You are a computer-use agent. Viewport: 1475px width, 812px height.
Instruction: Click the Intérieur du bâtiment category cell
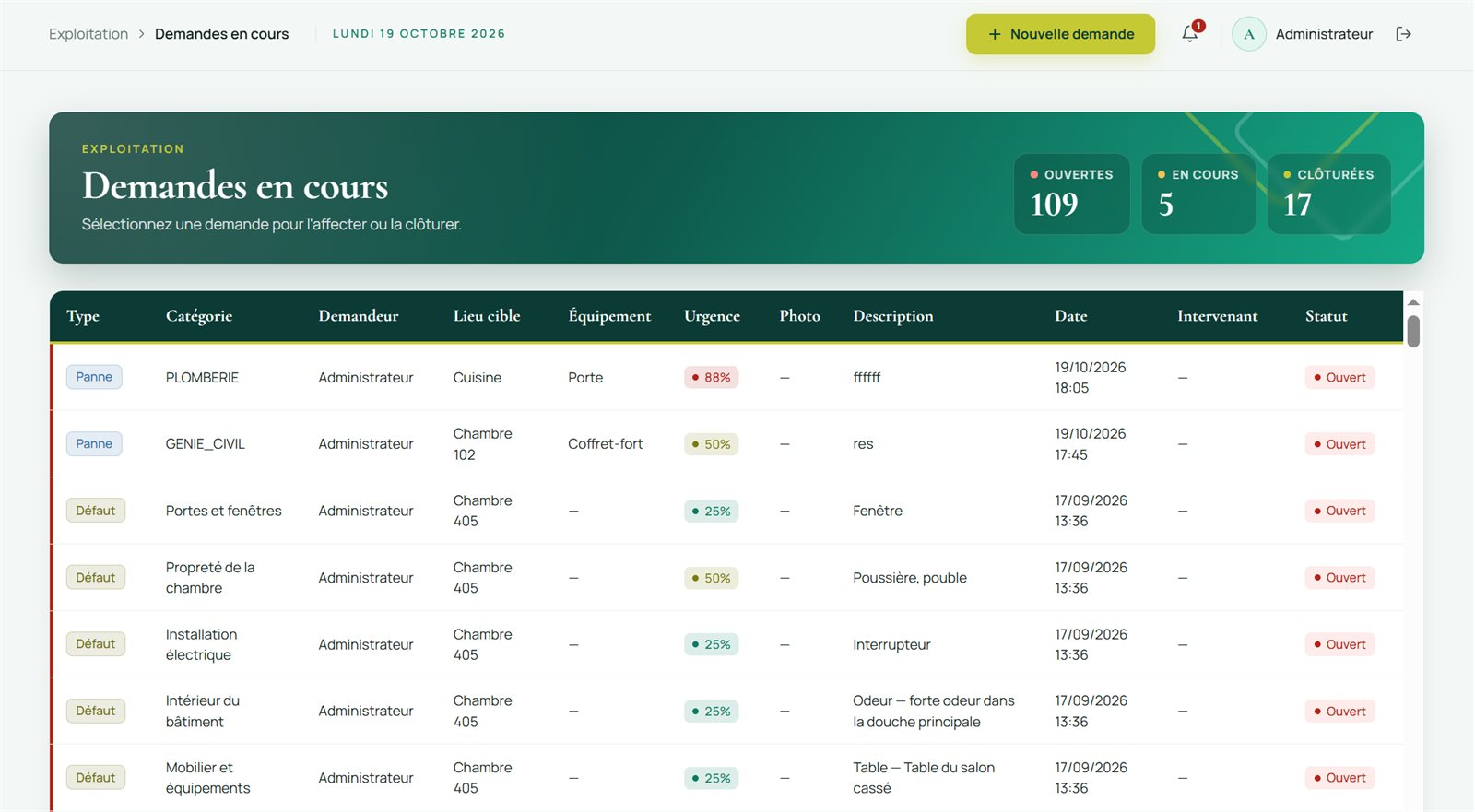point(203,712)
